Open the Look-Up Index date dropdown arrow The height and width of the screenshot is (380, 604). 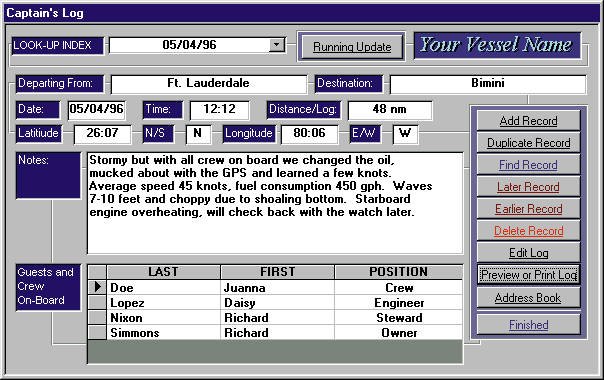click(276, 45)
